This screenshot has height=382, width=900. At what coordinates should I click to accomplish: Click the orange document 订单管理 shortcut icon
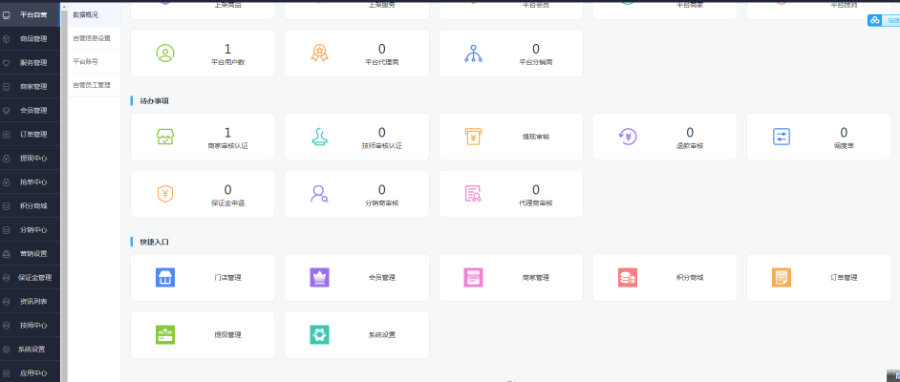(781, 277)
